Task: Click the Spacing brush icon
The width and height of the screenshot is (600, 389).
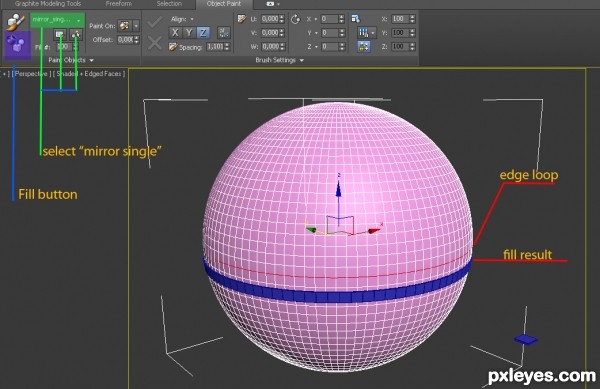Action: coord(173,47)
